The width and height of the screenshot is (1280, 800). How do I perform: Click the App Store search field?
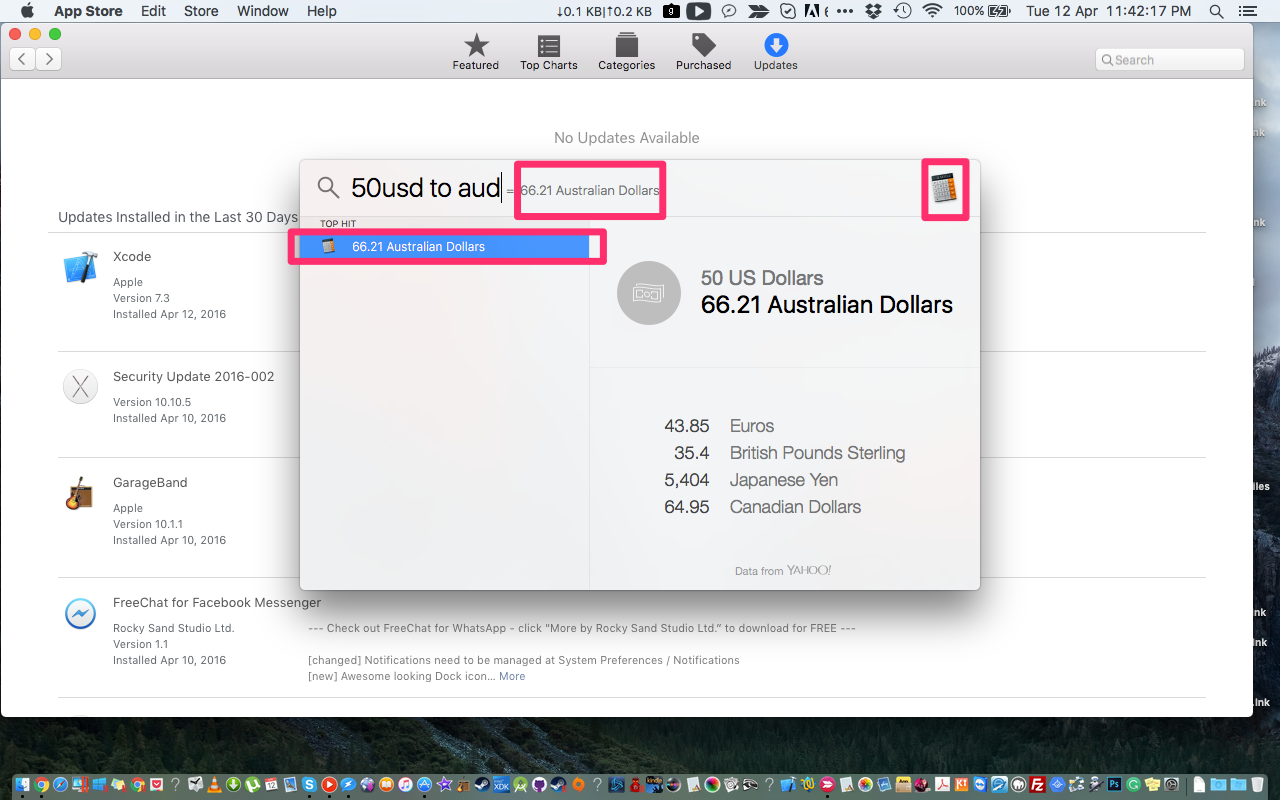click(x=1170, y=60)
